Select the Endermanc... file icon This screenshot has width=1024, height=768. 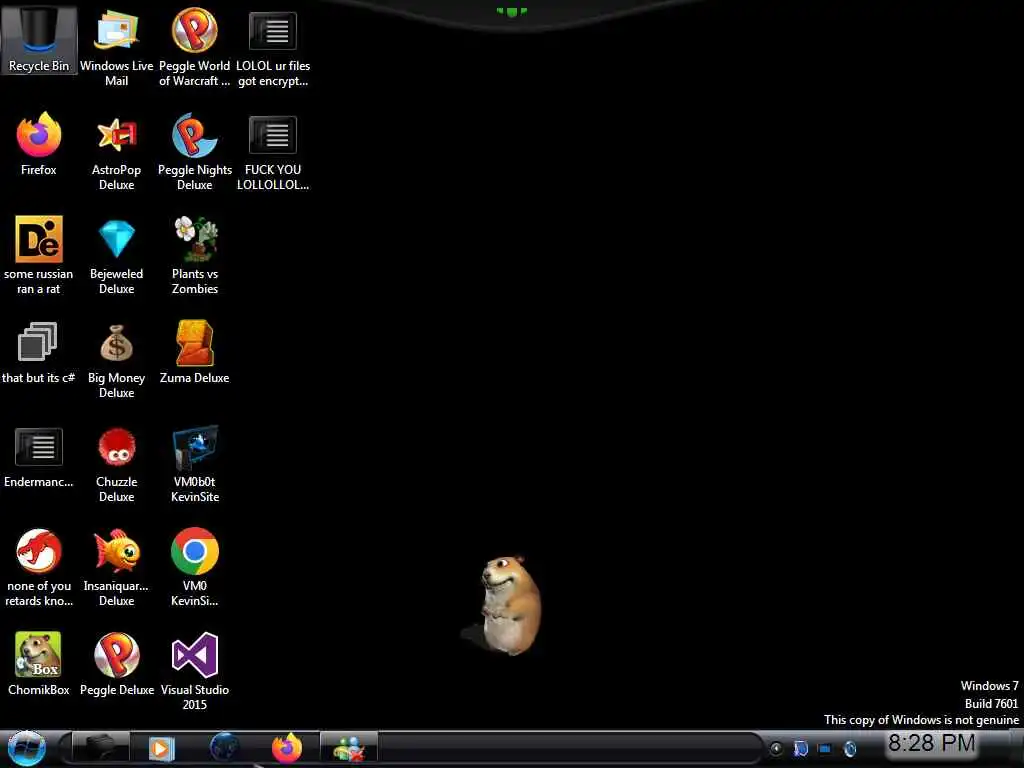pos(39,456)
